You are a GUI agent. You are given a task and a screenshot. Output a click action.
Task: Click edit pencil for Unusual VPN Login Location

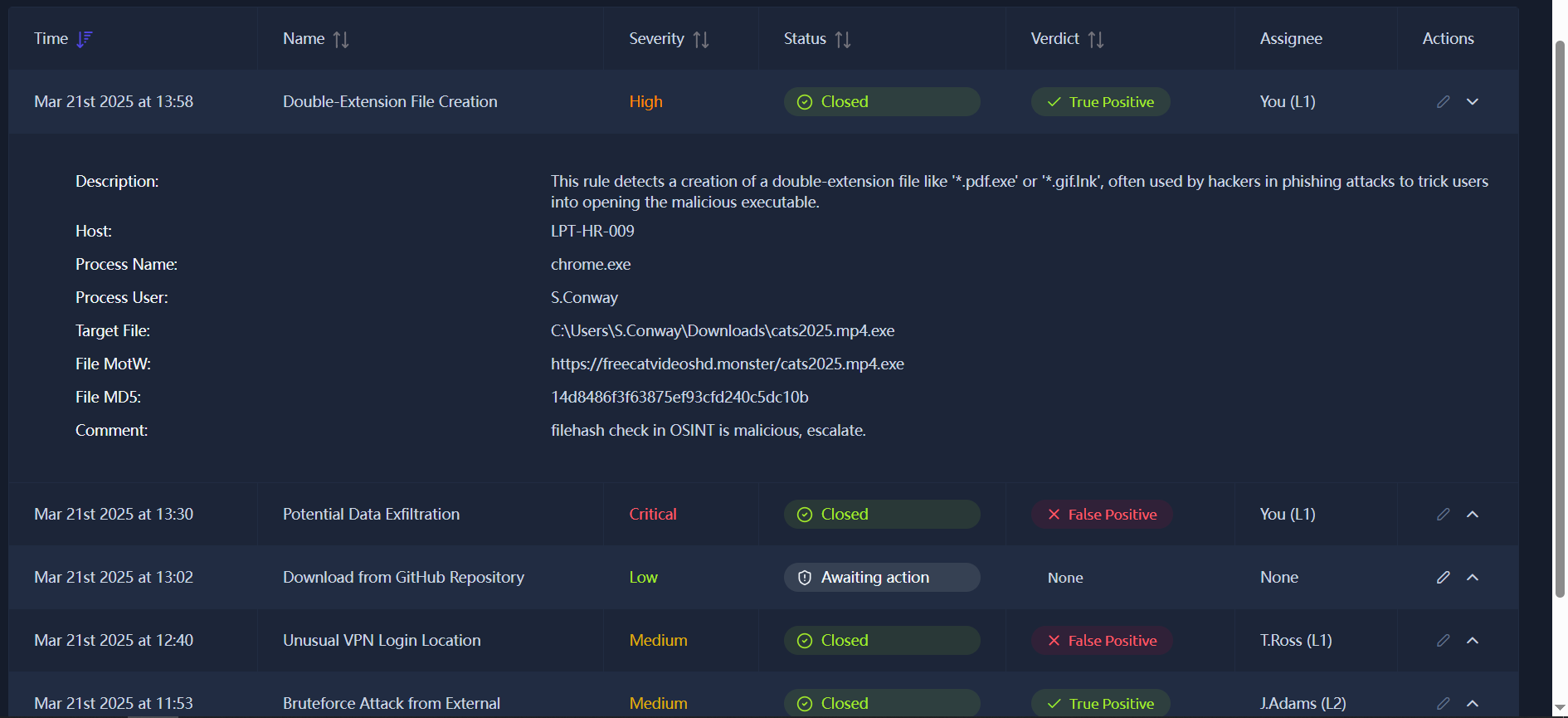pyautogui.click(x=1444, y=640)
